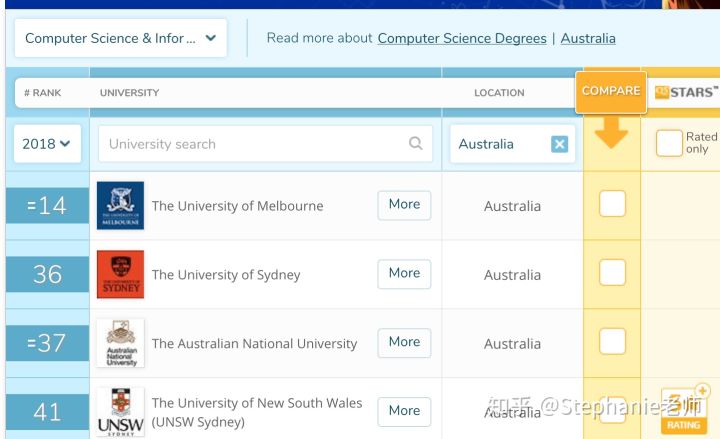720x439 pixels.
Task: Click More for UNSW Sydney
Action: tap(404, 411)
